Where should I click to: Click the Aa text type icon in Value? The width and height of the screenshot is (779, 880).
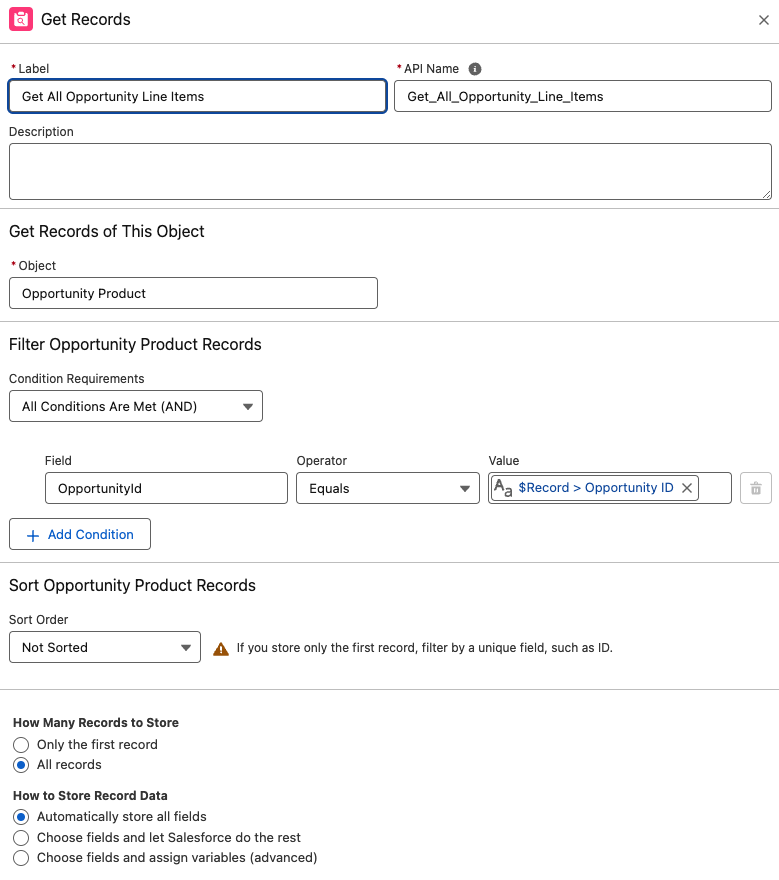pos(503,488)
